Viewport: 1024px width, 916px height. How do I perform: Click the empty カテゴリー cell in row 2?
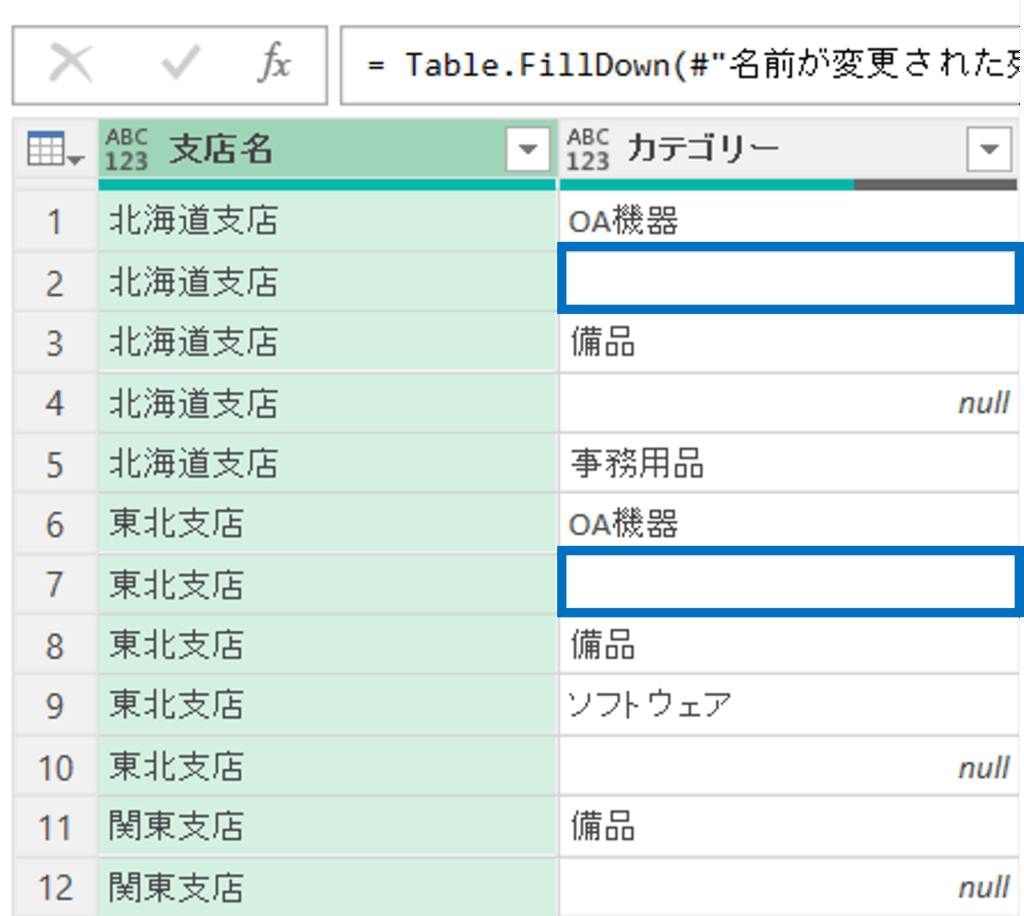(788, 282)
